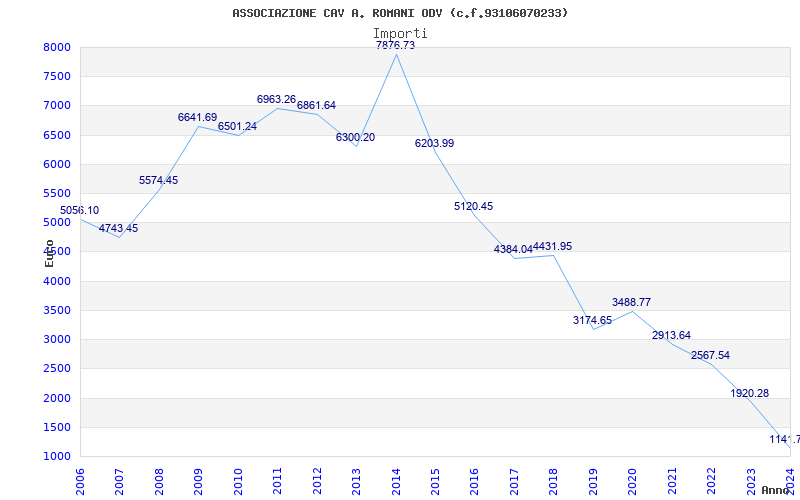Click the x-axis year 2016
800x500 pixels.
click(474, 482)
